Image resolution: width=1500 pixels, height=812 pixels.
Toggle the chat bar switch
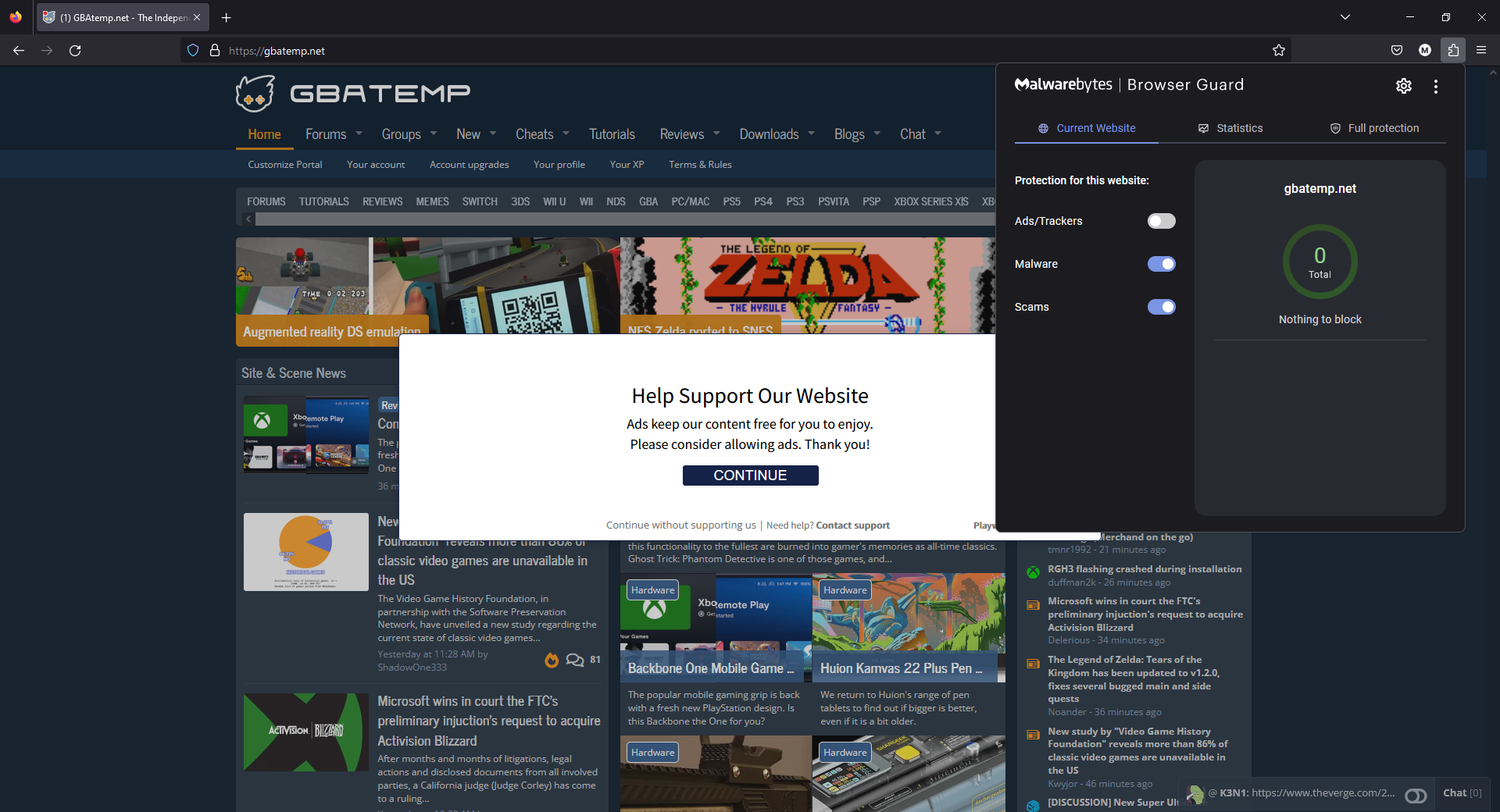[x=1416, y=796]
